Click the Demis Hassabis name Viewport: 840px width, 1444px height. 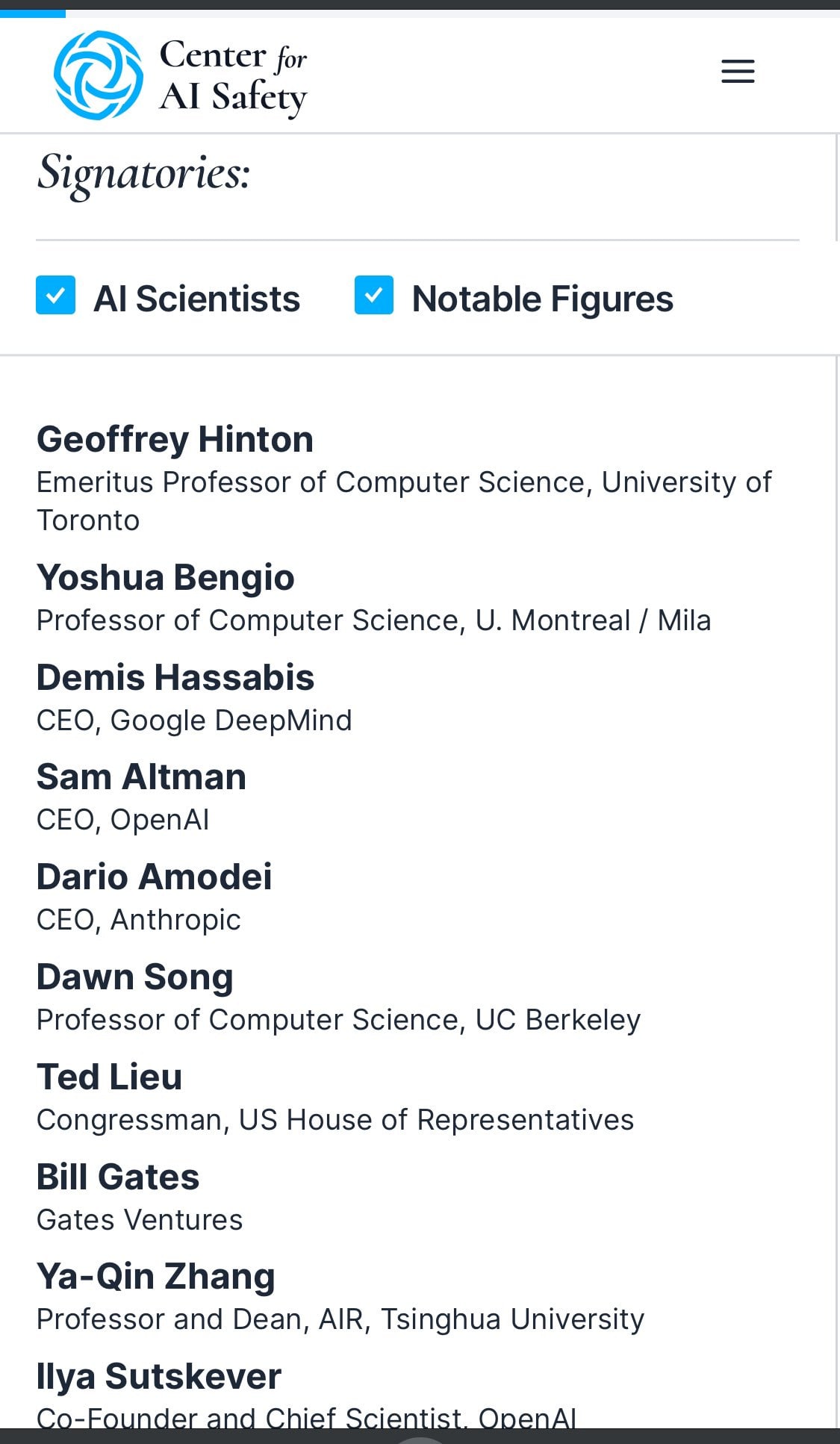click(x=175, y=678)
